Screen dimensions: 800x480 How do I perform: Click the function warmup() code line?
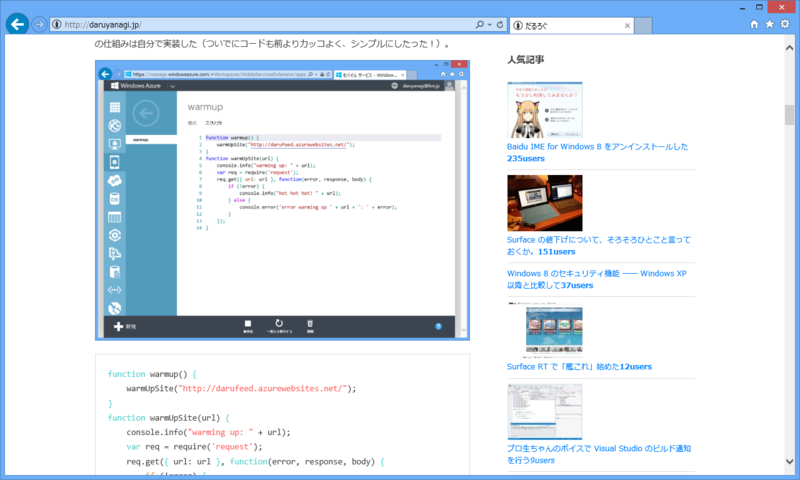[152, 374]
